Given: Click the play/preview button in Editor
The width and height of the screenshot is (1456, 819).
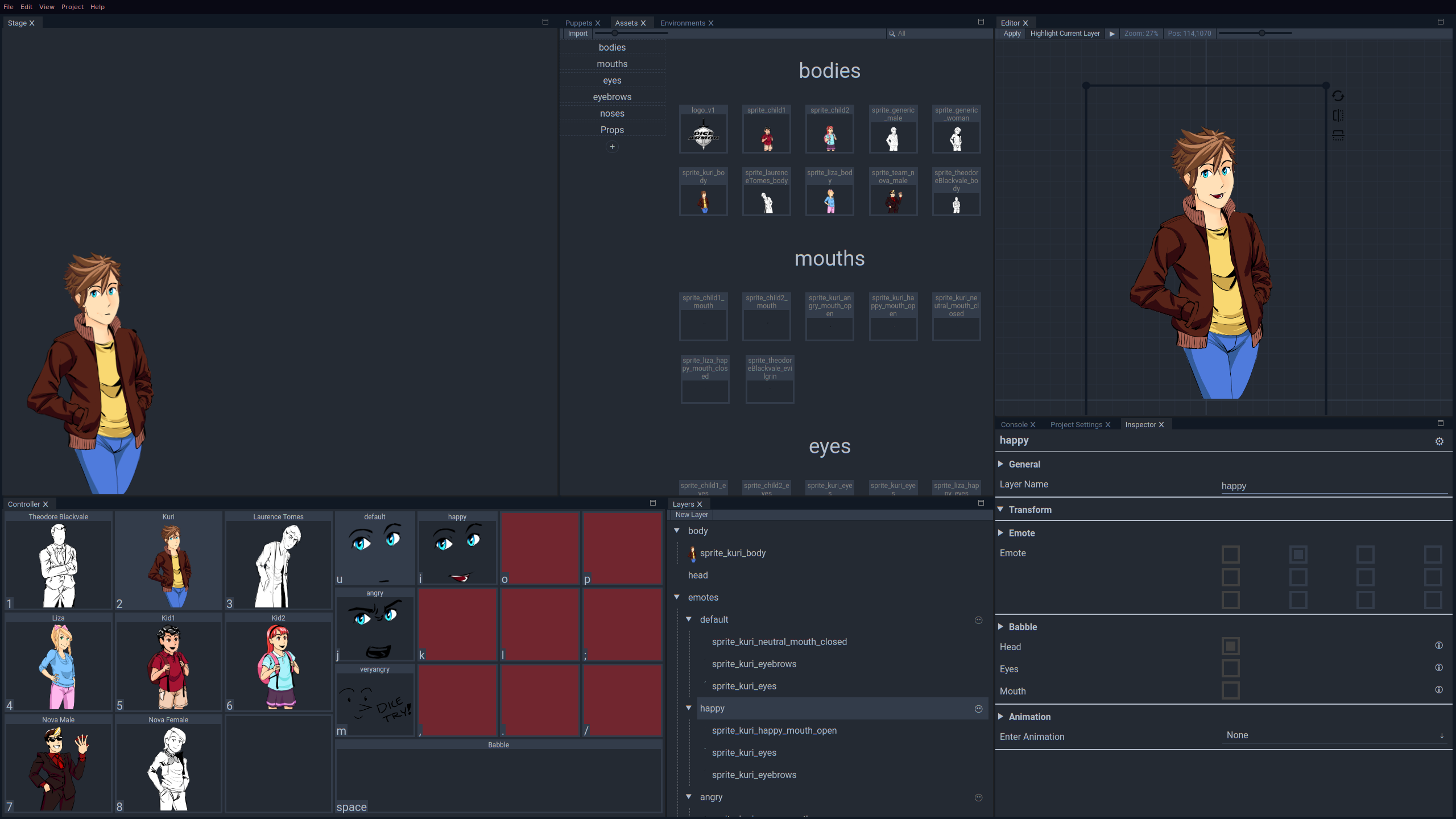Looking at the screenshot, I should tap(1112, 33).
